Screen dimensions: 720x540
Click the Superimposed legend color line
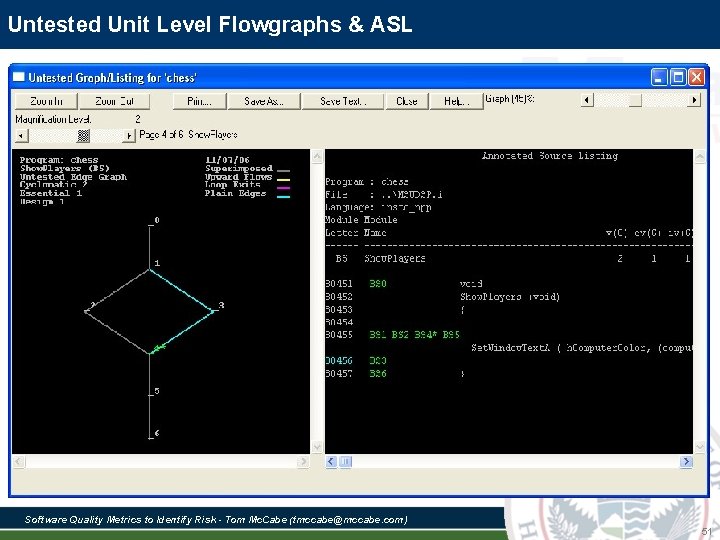click(x=283, y=171)
